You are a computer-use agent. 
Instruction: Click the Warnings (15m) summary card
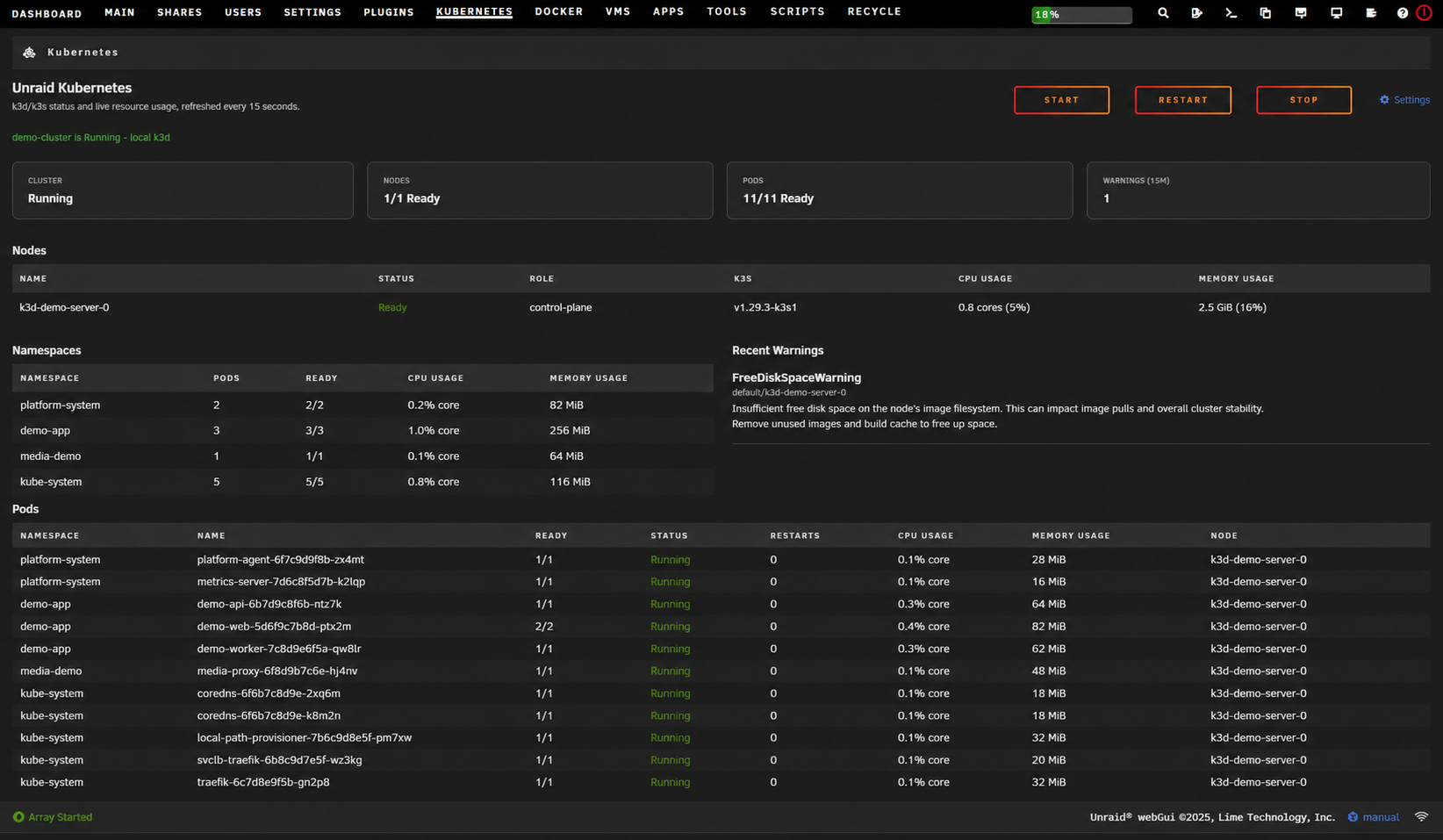click(x=1258, y=190)
